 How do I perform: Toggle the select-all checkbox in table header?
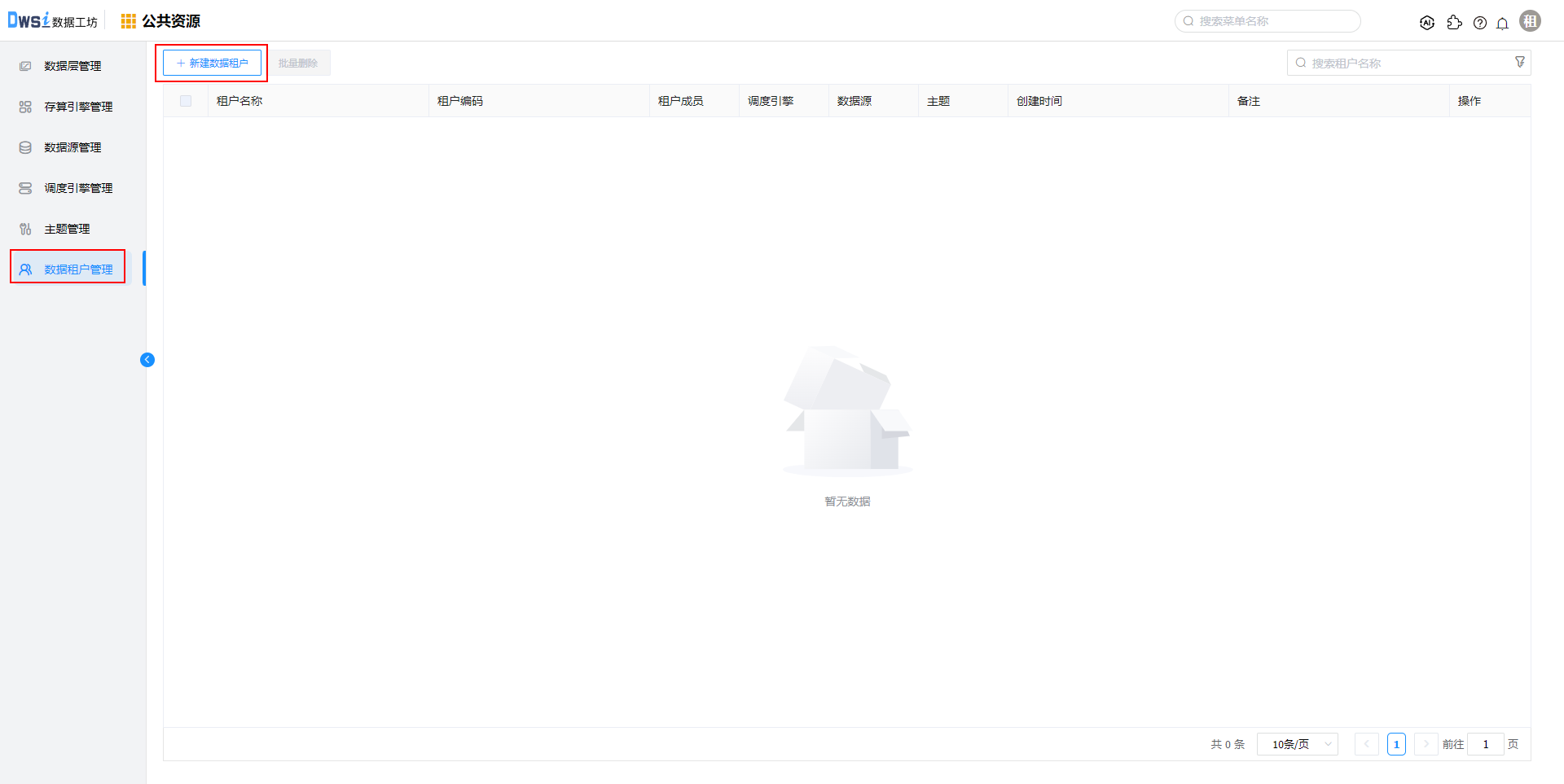point(186,101)
